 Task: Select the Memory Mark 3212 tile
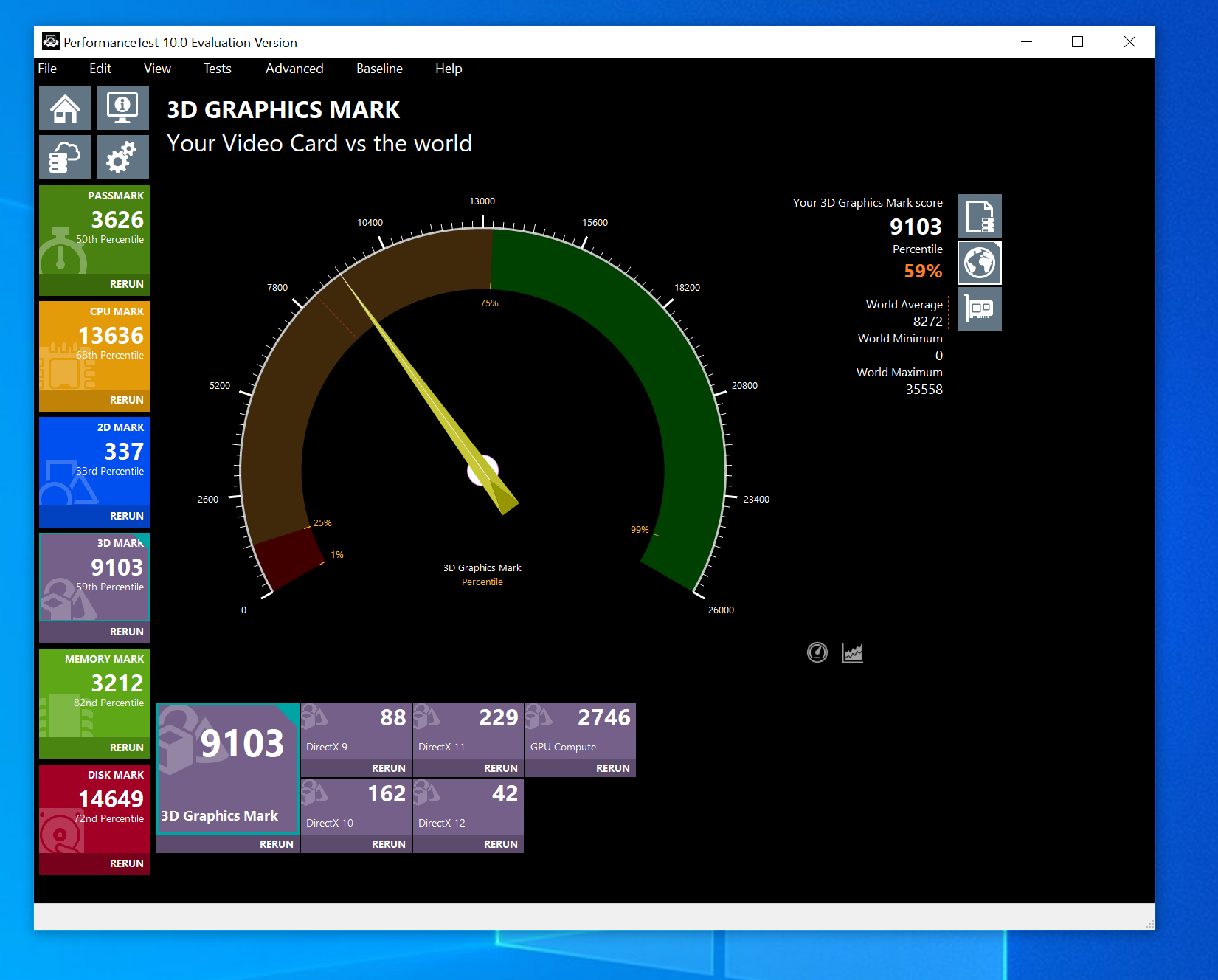tap(94, 693)
